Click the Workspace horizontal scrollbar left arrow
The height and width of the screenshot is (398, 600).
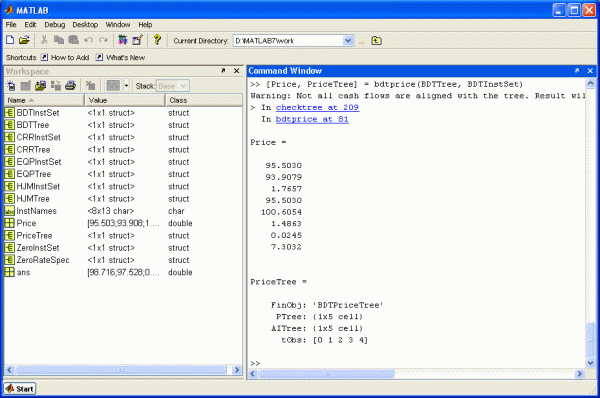[x=10, y=370]
